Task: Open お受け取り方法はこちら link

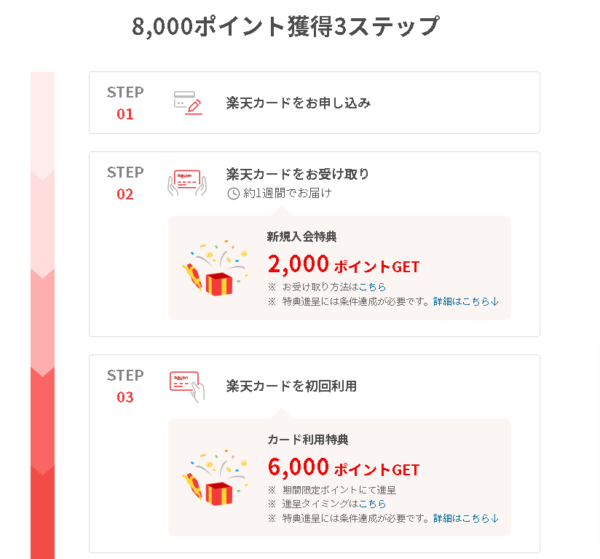Action: 372,287
